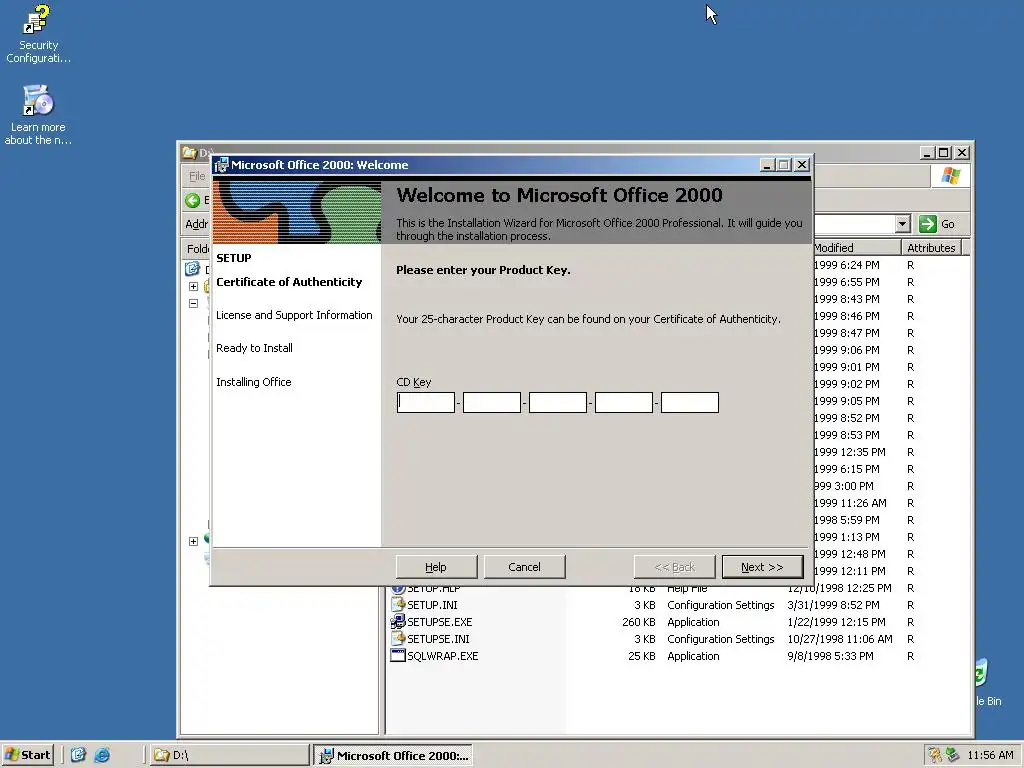Click the 1/22/1999 12:15 PM date cell
The height and width of the screenshot is (768, 1024).
[x=837, y=622]
